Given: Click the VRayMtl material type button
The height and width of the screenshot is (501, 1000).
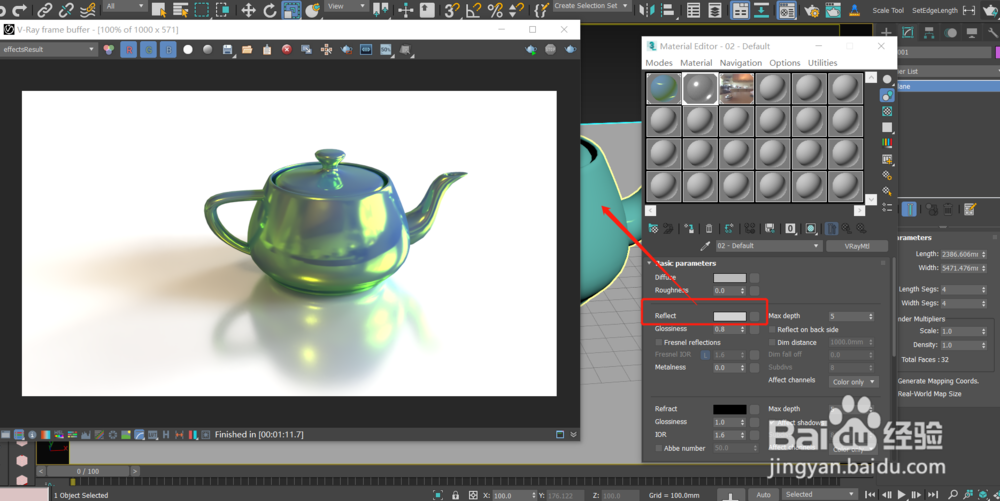Looking at the screenshot, I should click(x=857, y=246).
